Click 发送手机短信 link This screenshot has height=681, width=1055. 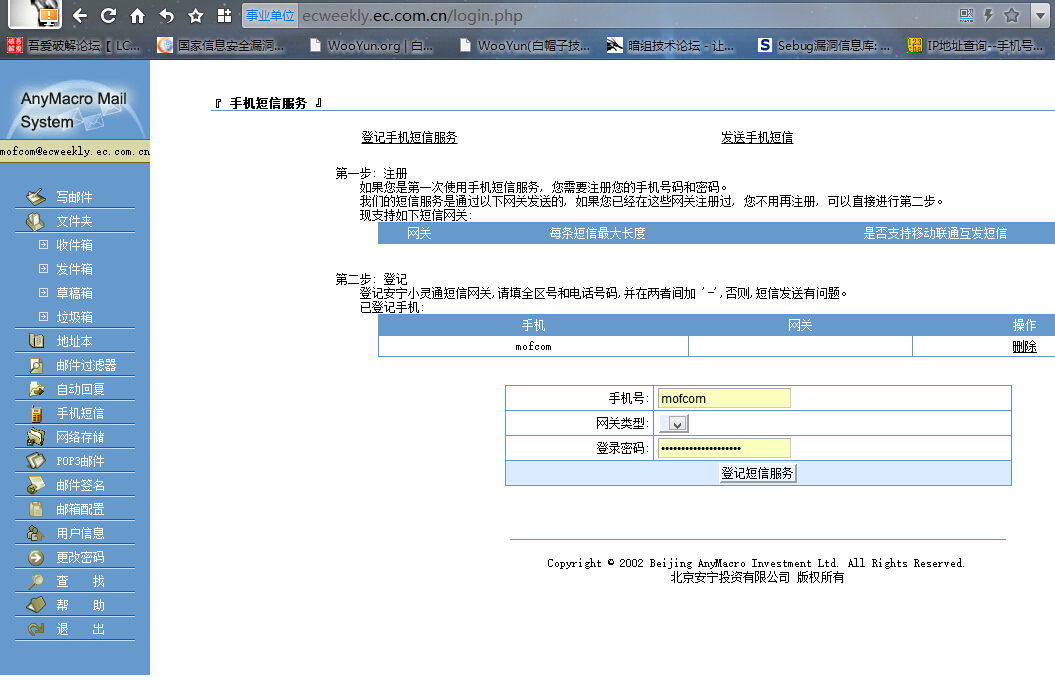coord(757,137)
